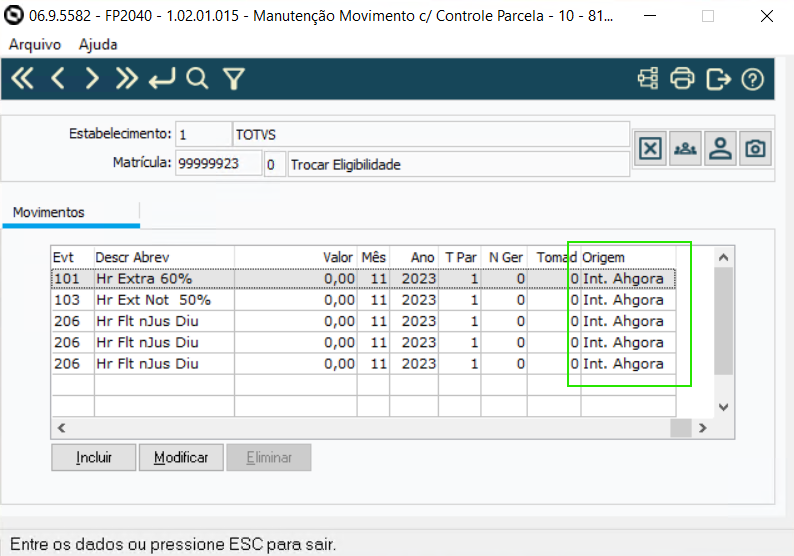
Task: Click the Trocar Eligibilidade name field
Action: [x=459, y=164]
